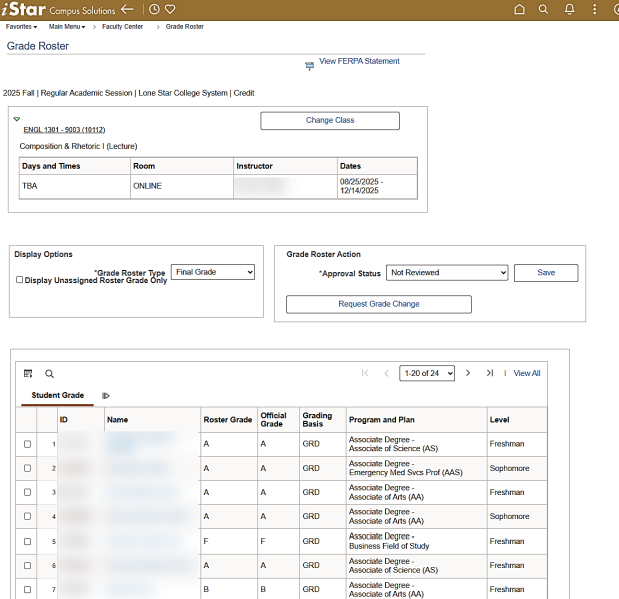The width and height of the screenshot is (619, 599).
Task: Go to Home via house icon
Action: (520, 9)
